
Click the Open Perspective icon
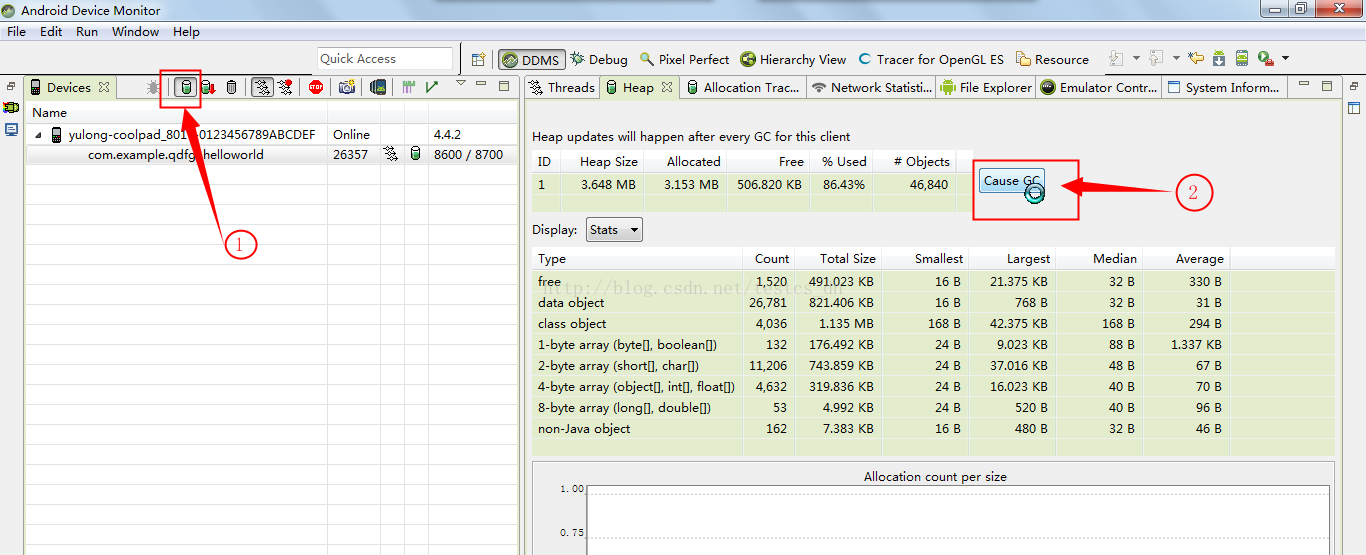(x=479, y=60)
